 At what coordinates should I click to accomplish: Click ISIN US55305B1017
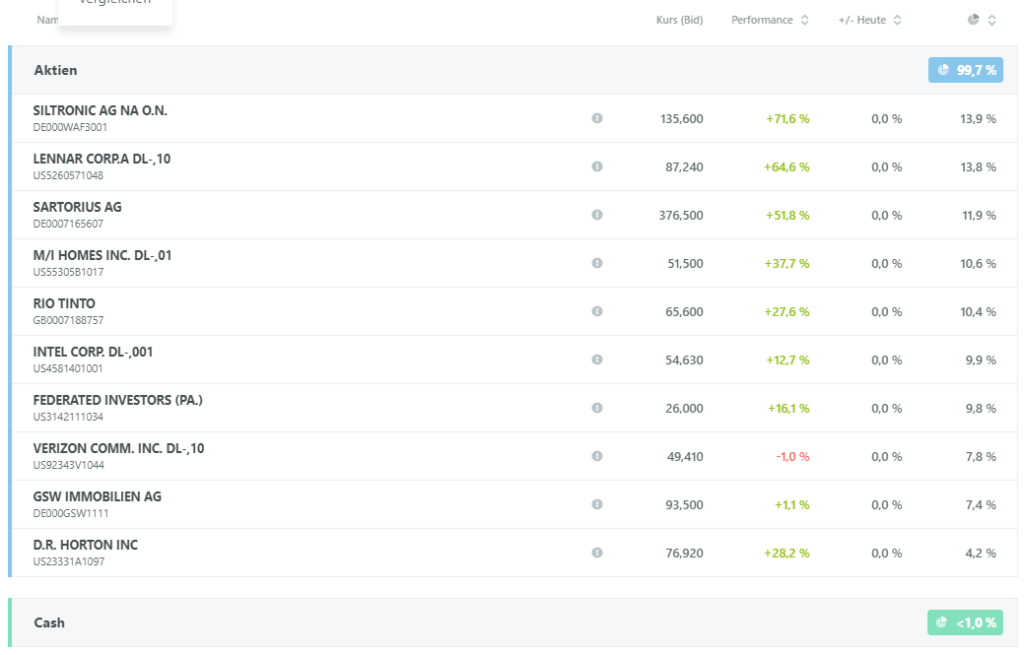pyautogui.click(x=68, y=272)
